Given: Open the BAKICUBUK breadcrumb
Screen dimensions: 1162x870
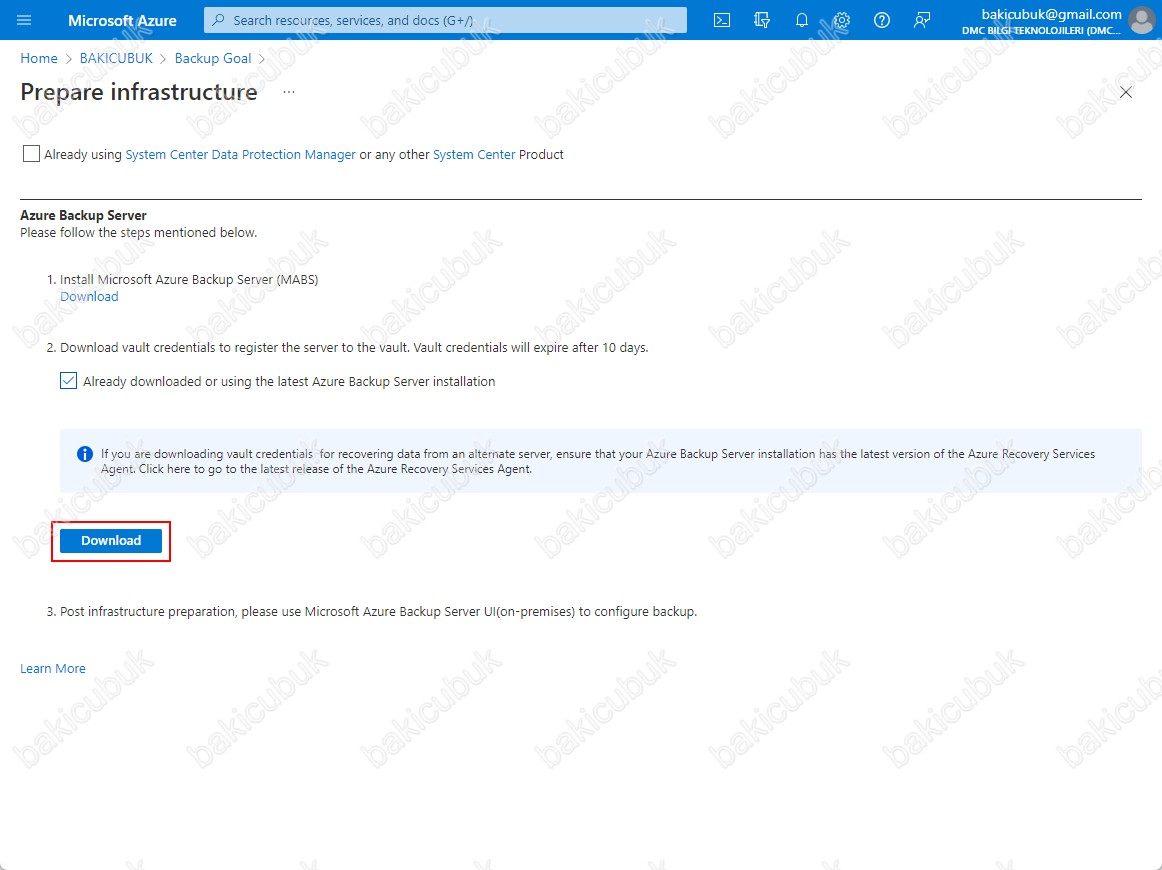Looking at the screenshot, I should (x=116, y=58).
